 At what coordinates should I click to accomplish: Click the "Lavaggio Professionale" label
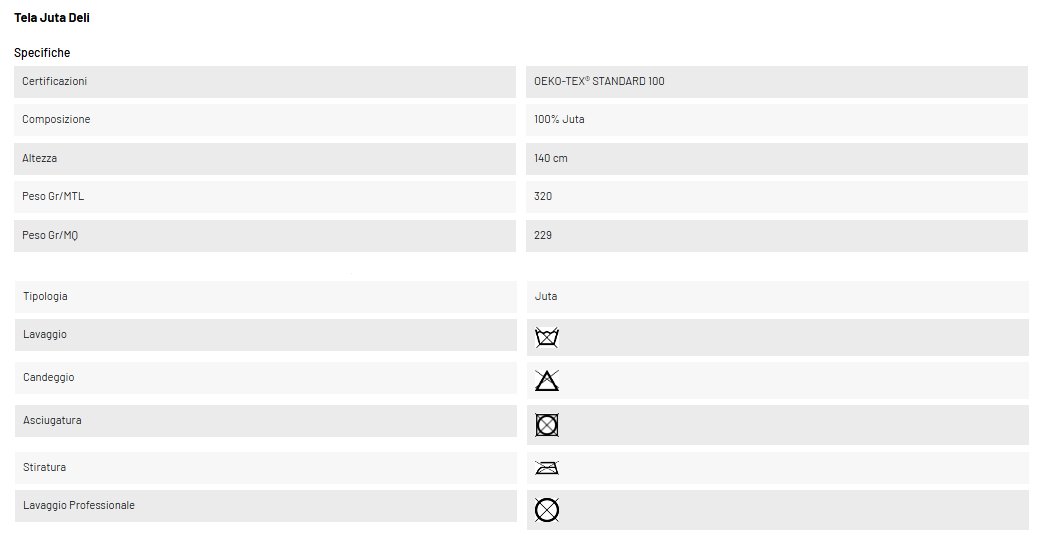(79, 506)
